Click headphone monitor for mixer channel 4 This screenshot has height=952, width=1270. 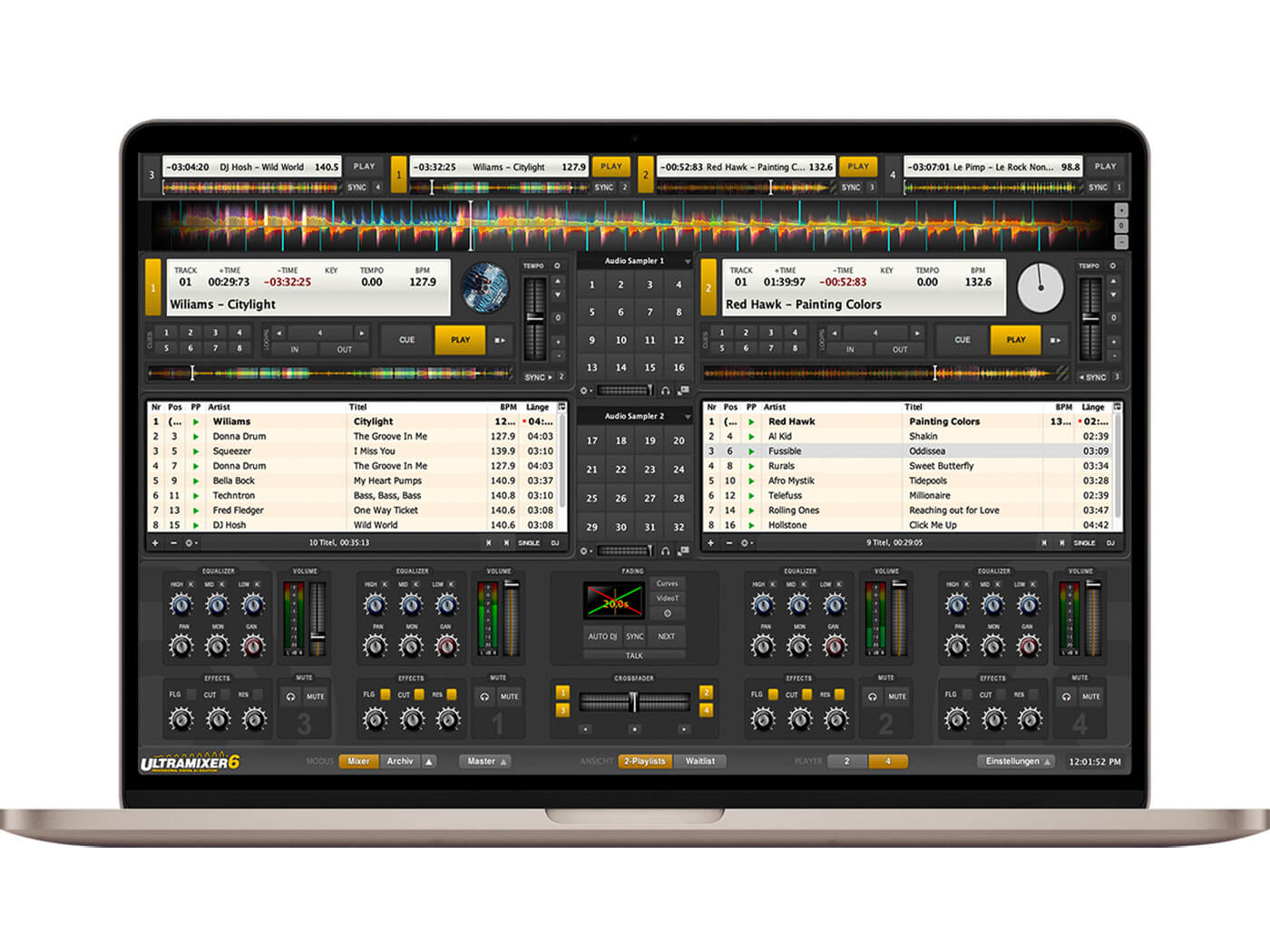1066,696
